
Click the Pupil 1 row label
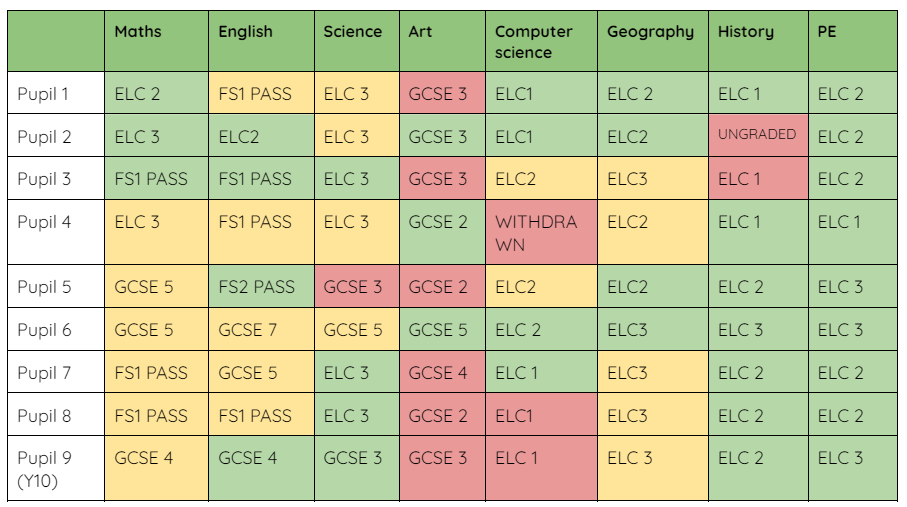tap(43, 94)
